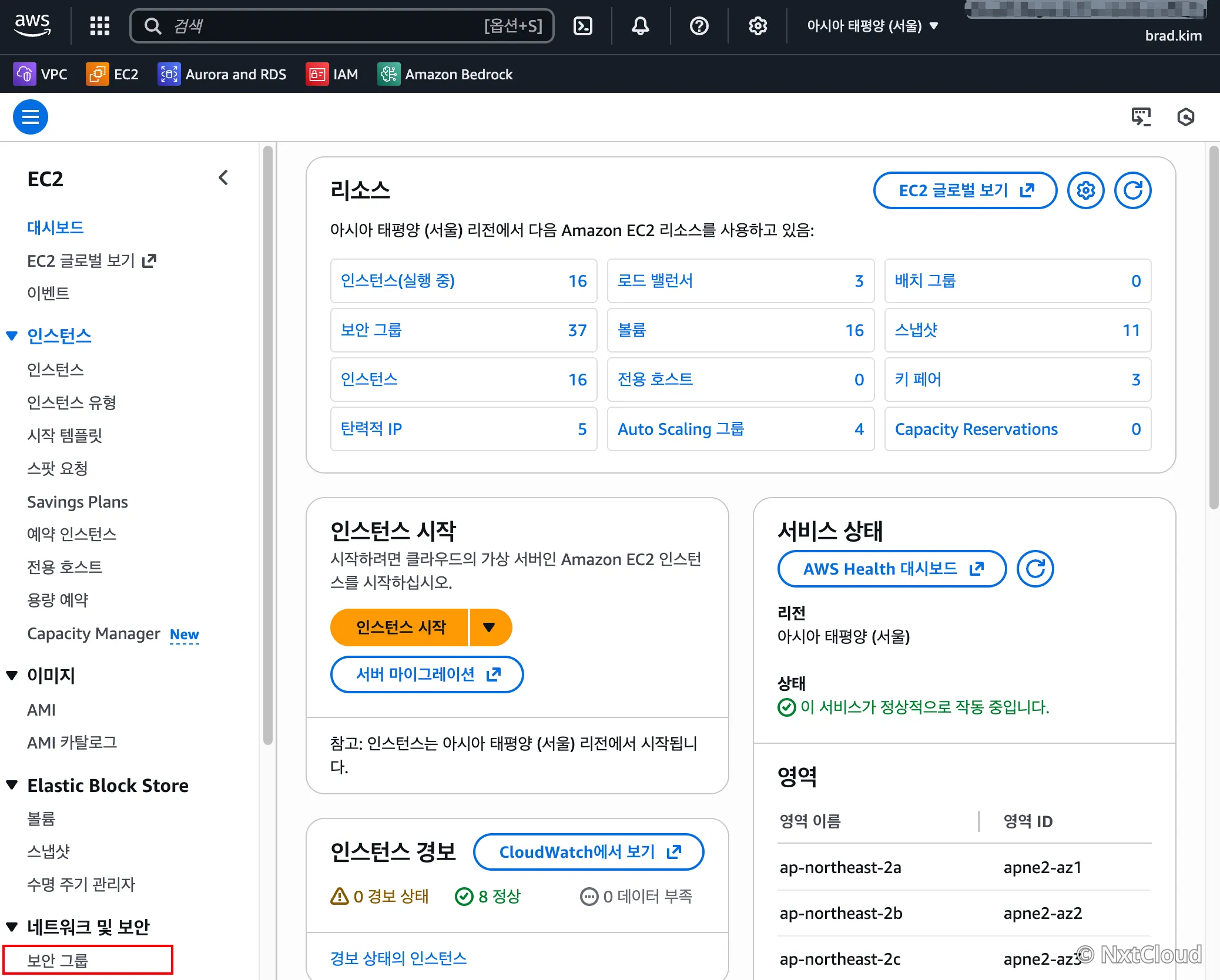Viewport: 1220px width, 980px height.
Task: Open the 로드 밸런서 resource link
Action: pyautogui.click(x=655, y=281)
